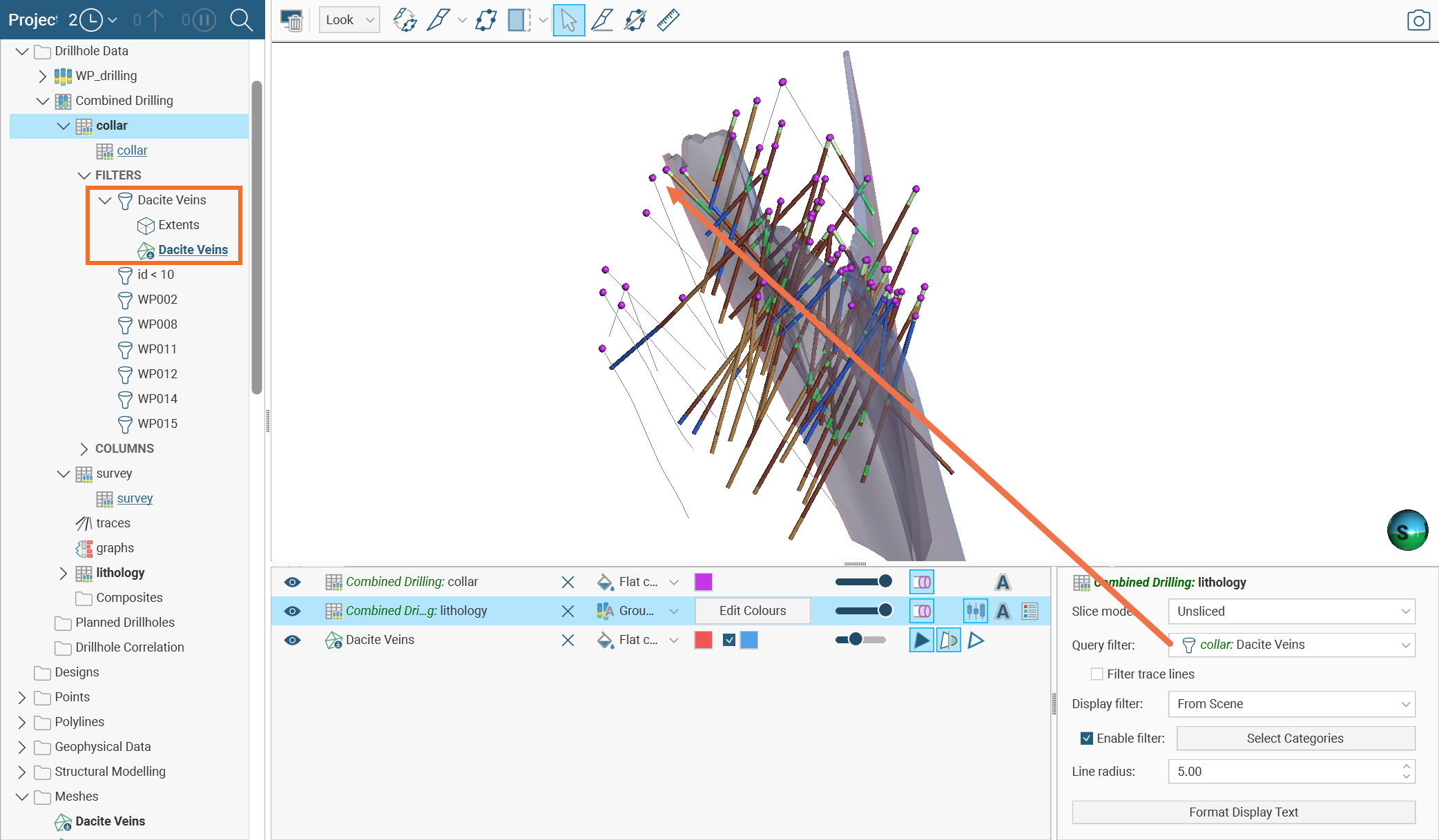Screen dimensions: 1439x840
Task: Hide the Dacite Veins mesh in the scene
Action: point(292,640)
